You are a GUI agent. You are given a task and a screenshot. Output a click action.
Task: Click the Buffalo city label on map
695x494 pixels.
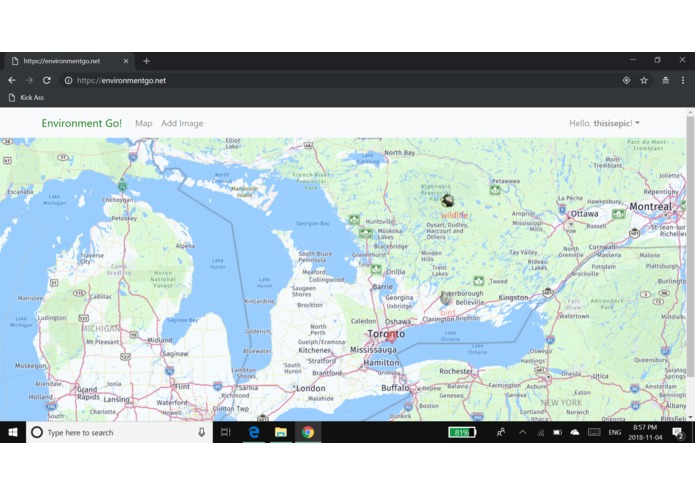(395, 388)
